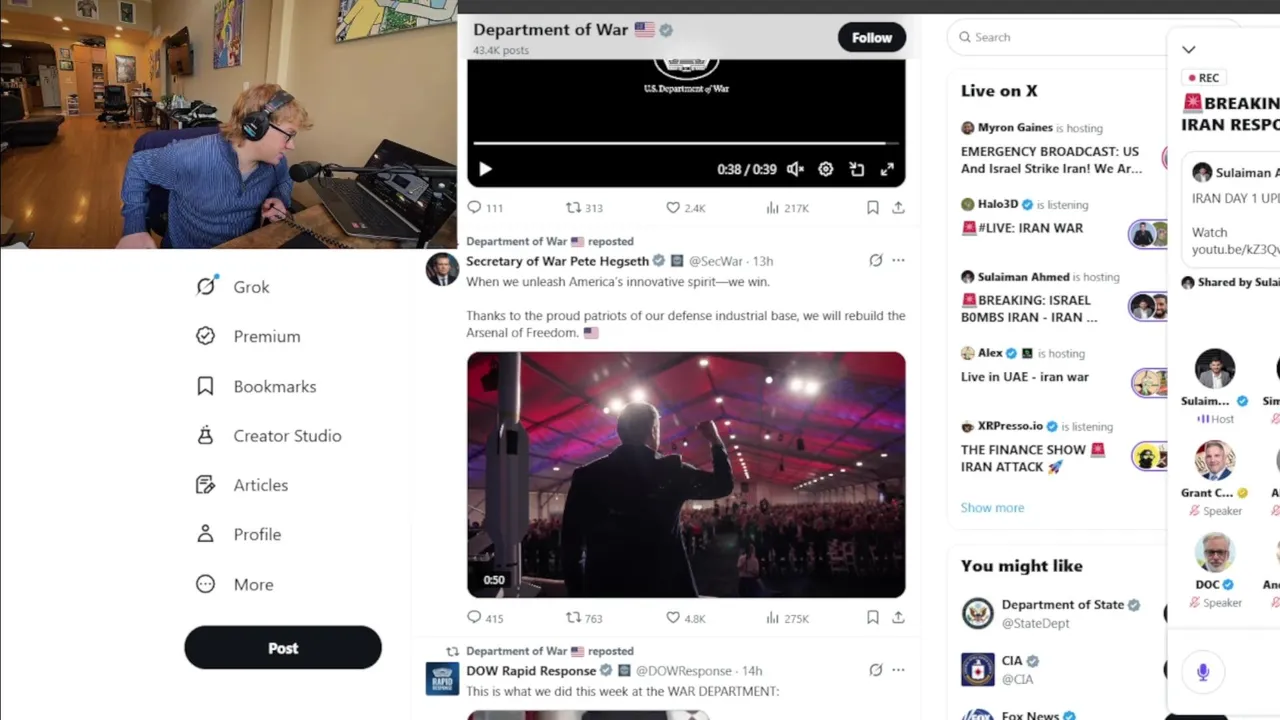The width and height of the screenshot is (1280, 720).
Task: Play the Department of War video
Action: point(485,169)
